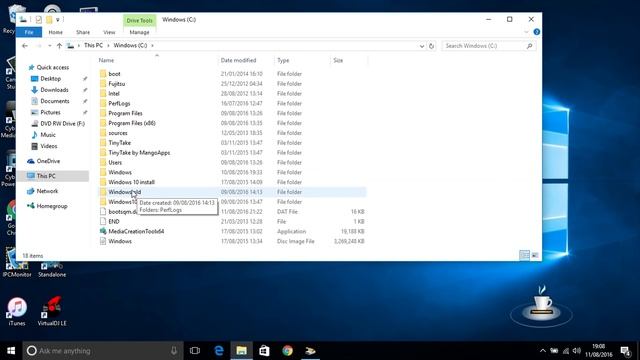Viewport: 640px width, 360px height.
Task: Select the TinyTake folder
Action: (120, 143)
